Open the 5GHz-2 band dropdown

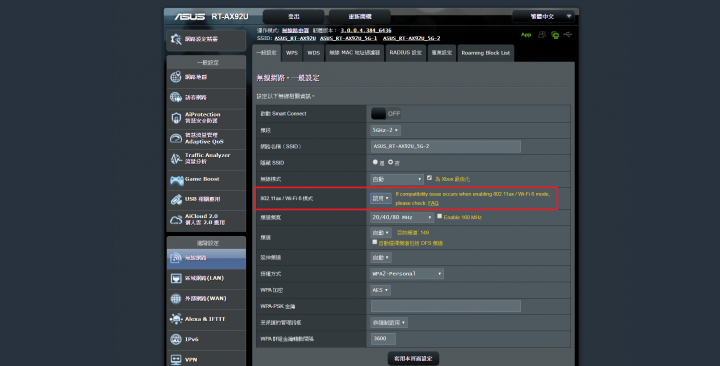point(385,130)
